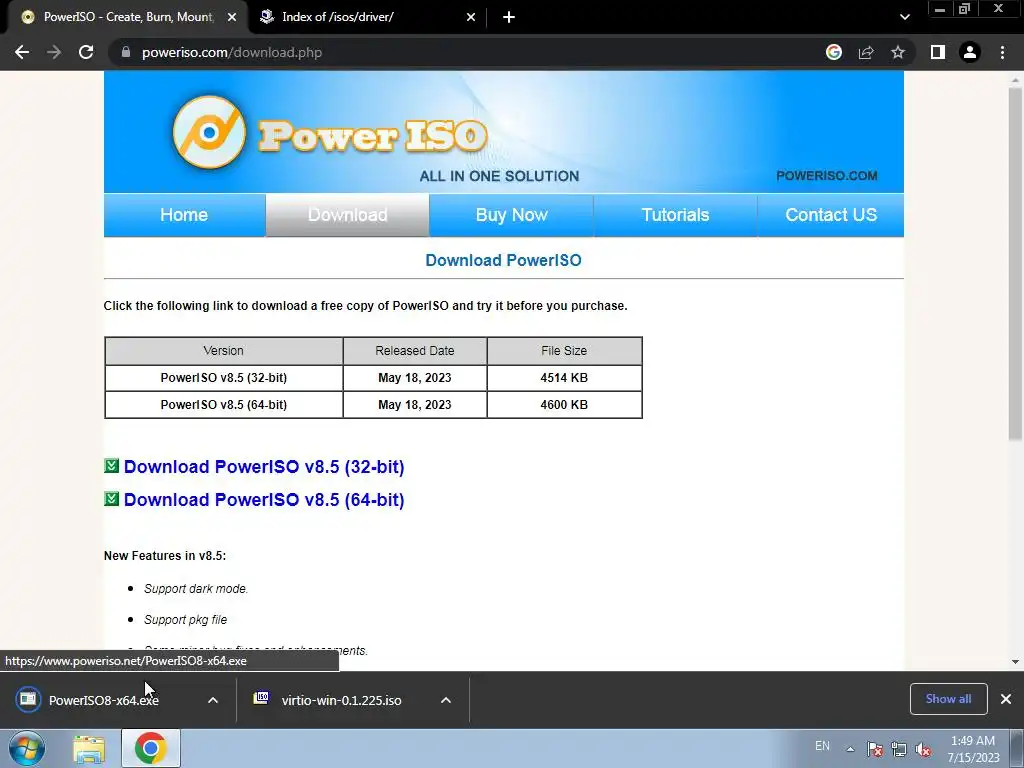Screen dimensions: 1024x768
Task: Click the Released Date column header
Action: click(415, 351)
